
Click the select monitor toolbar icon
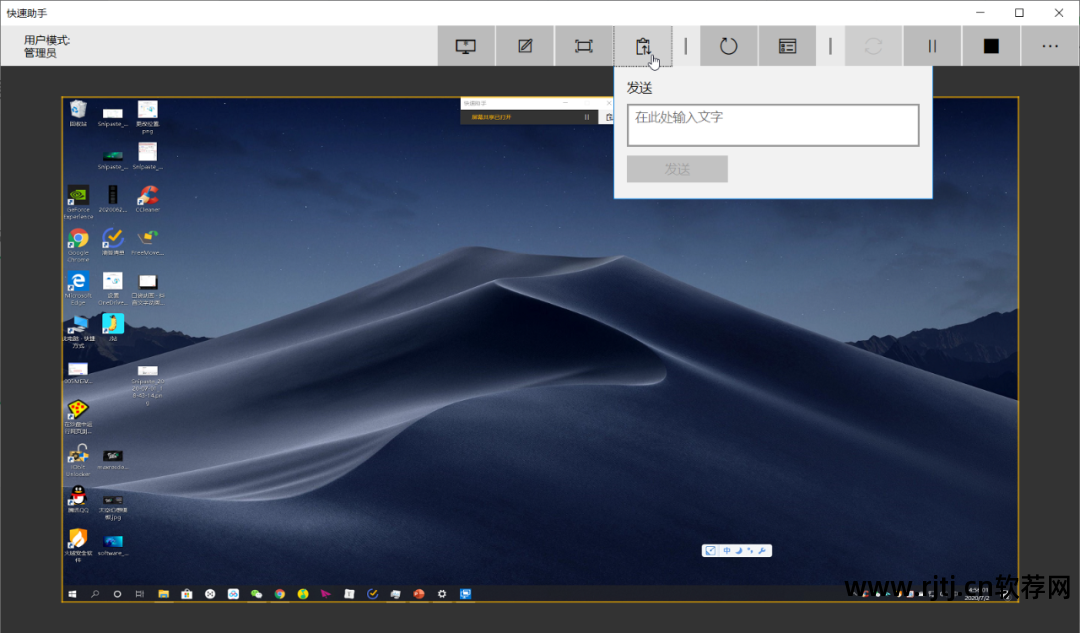point(466,46)
